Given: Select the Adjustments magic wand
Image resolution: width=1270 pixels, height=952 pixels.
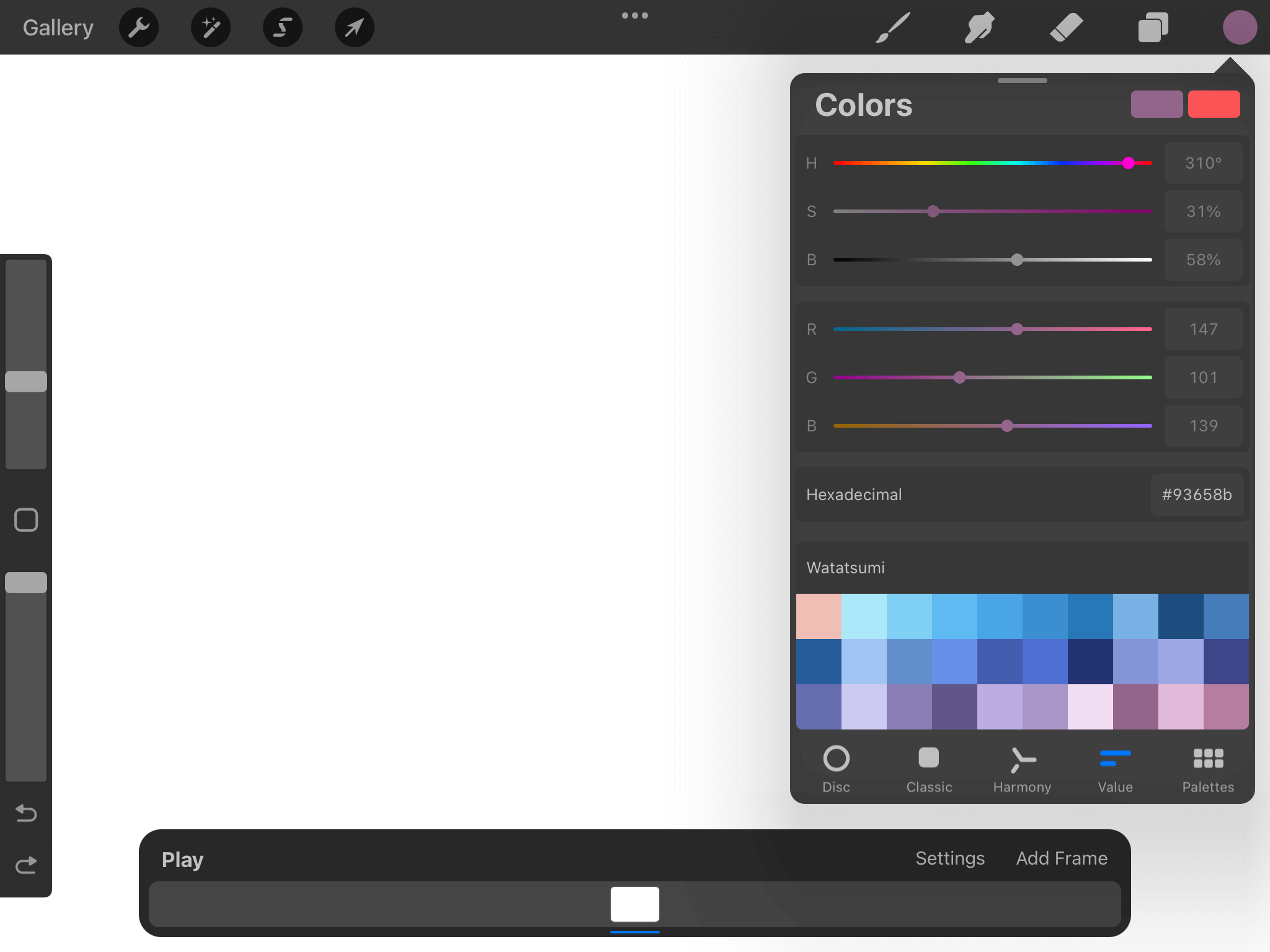Looking at the screenshot, I should [211, 27].
